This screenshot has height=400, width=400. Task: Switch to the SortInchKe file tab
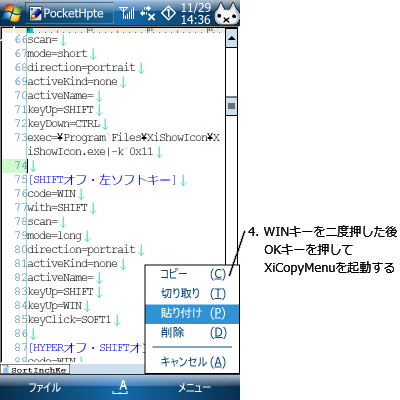coord(35,370)
